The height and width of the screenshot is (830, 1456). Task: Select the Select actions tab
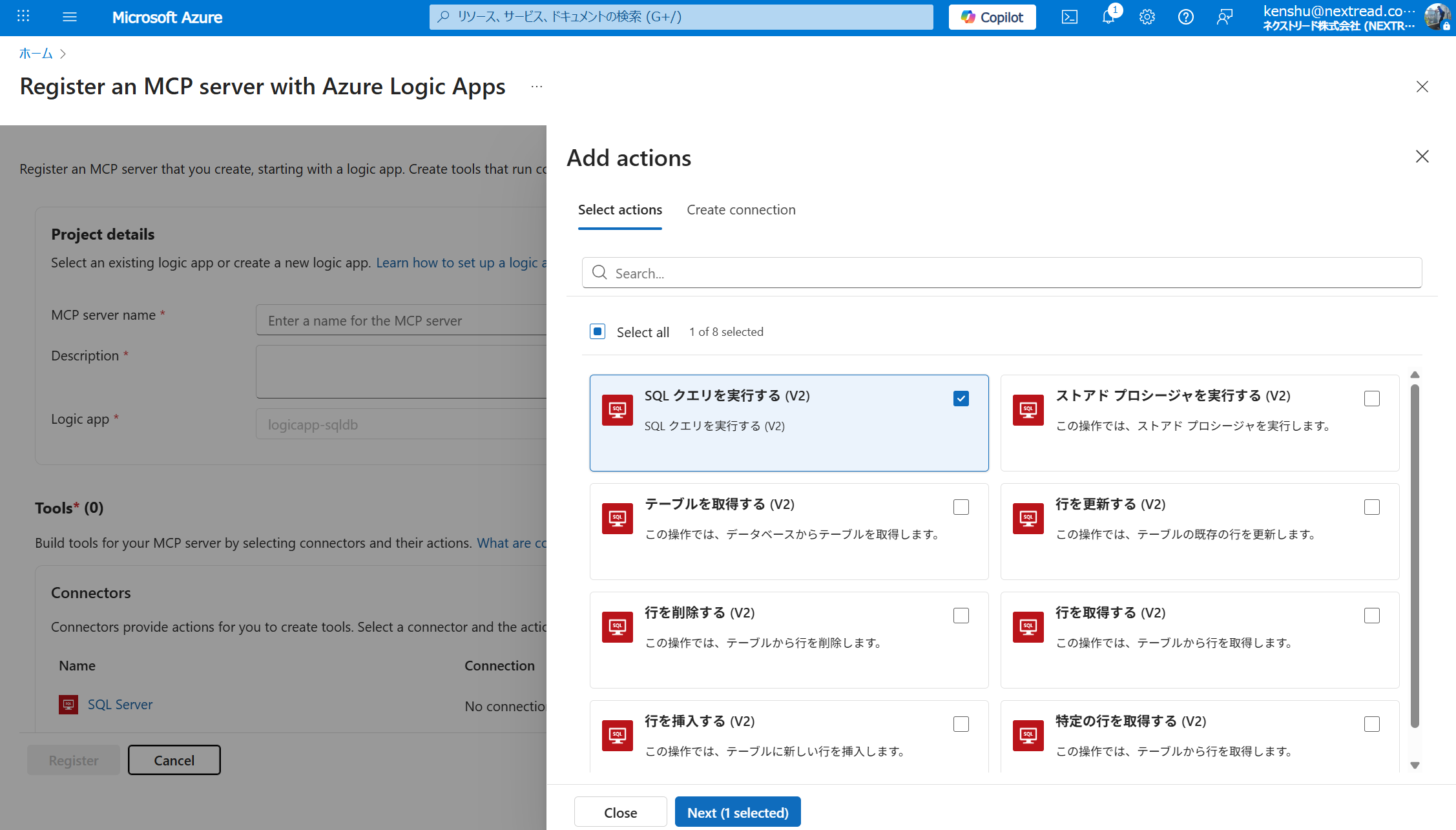(x=619, y=210)
